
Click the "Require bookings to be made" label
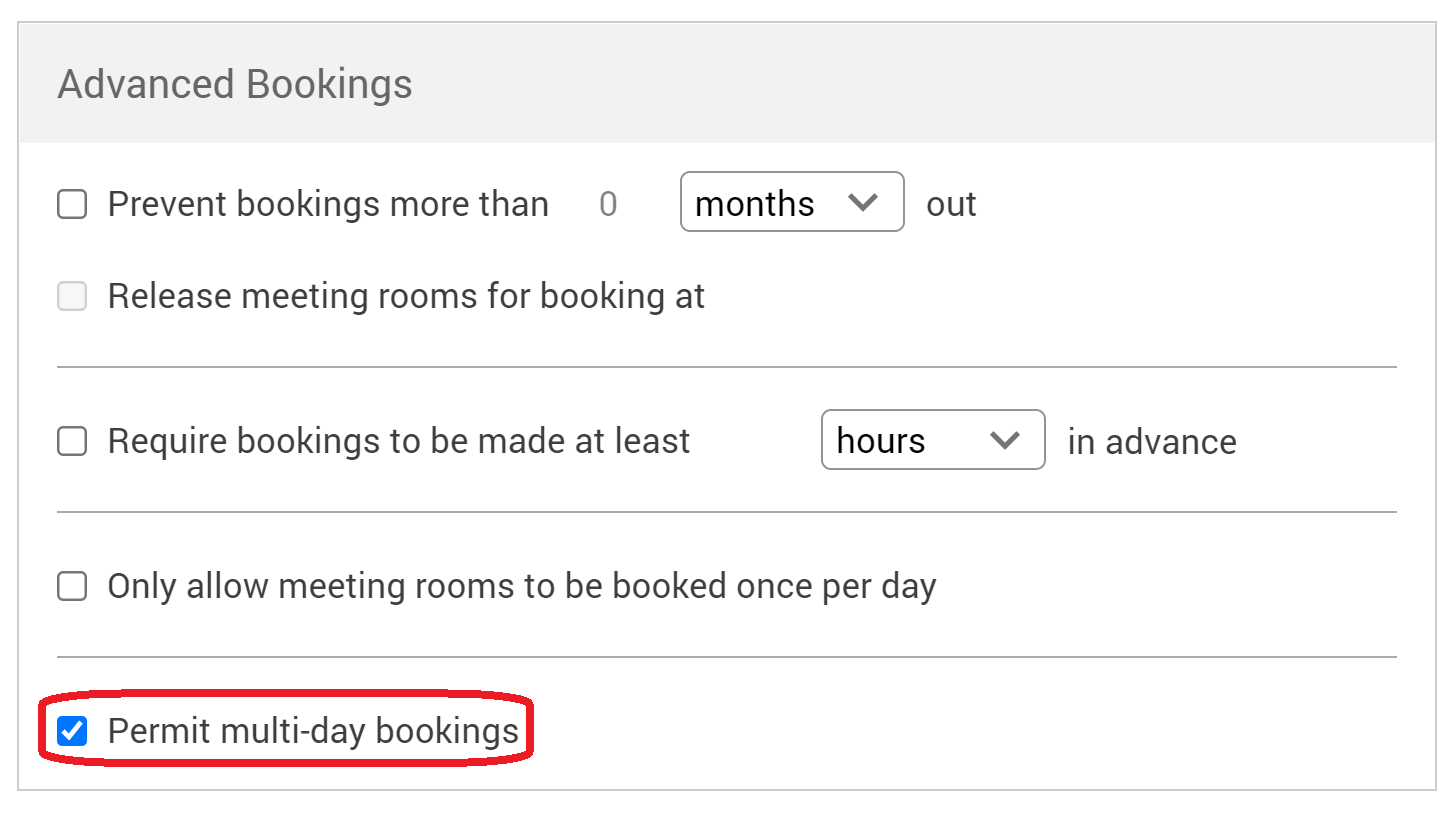(399, 441)
